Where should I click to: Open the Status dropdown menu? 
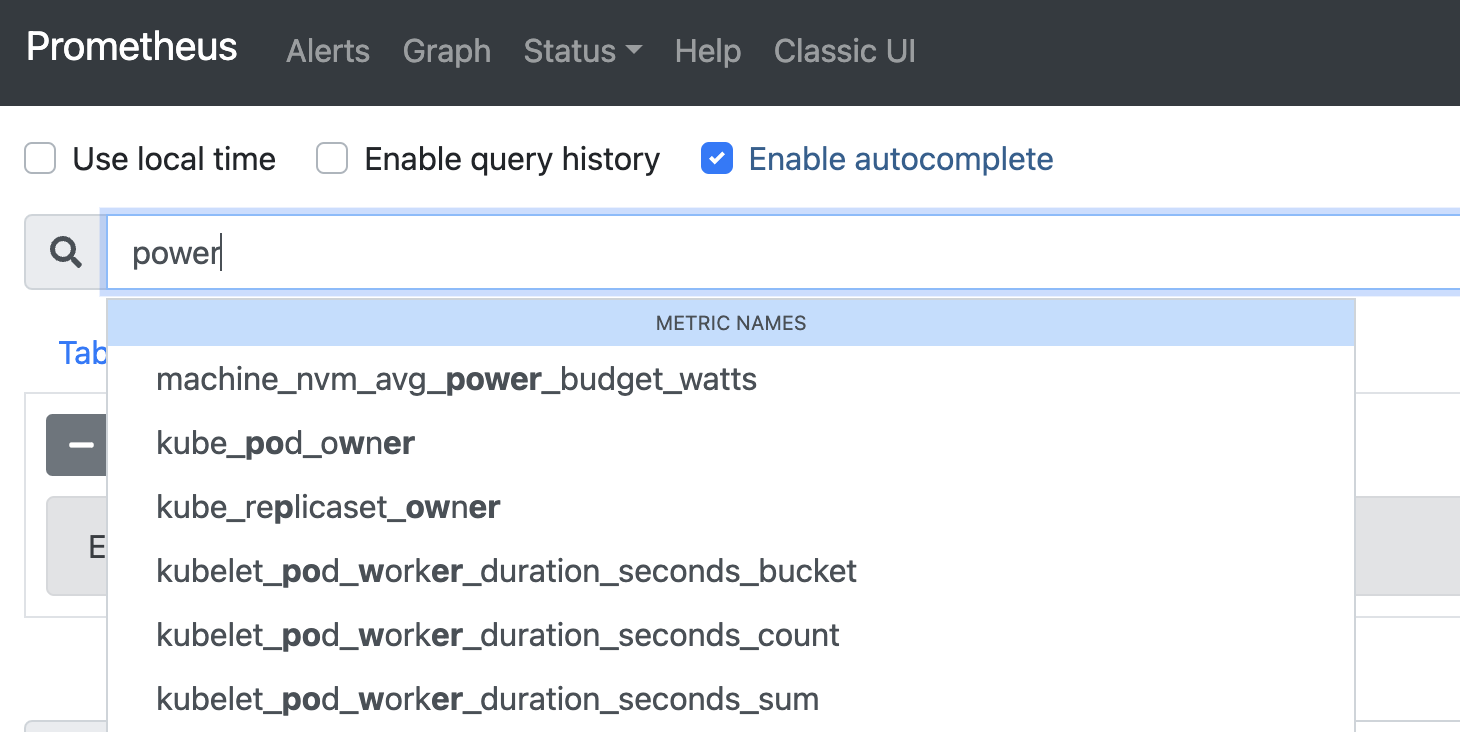point(582,51)
